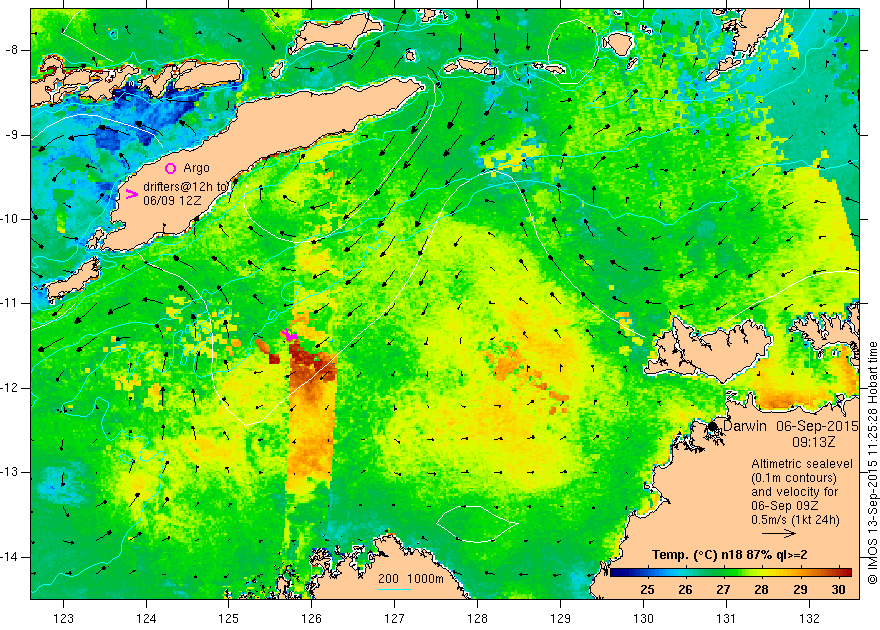Click longitude axis label '129'
This screenshot has width=880, height=630.
(x=561, y=619)
